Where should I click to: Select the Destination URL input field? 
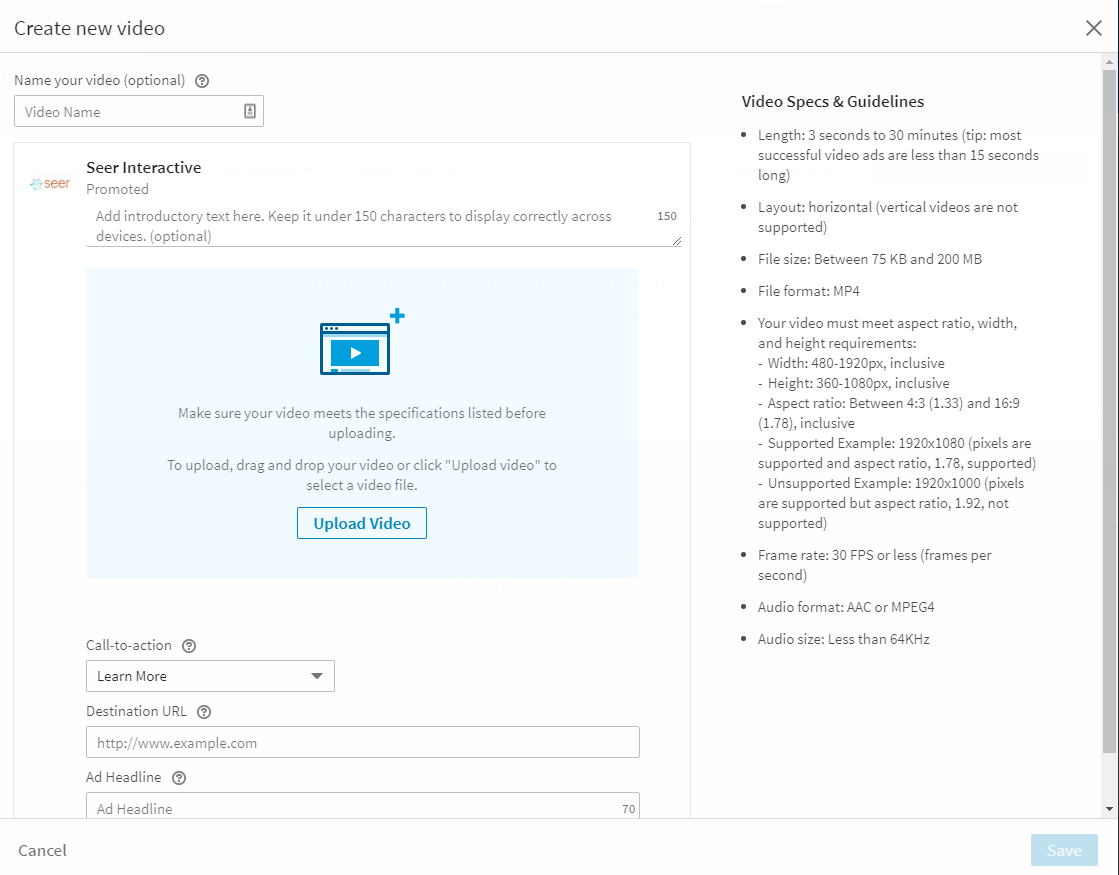[362, 743]
